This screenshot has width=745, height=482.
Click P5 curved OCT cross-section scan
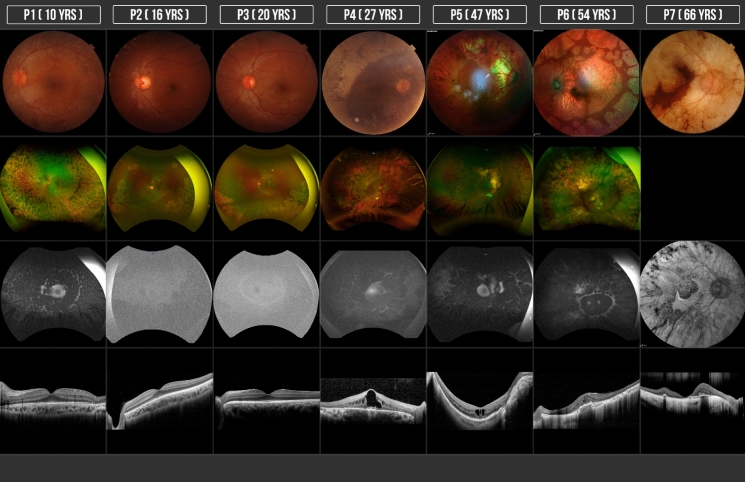click(x=480, y=401)
